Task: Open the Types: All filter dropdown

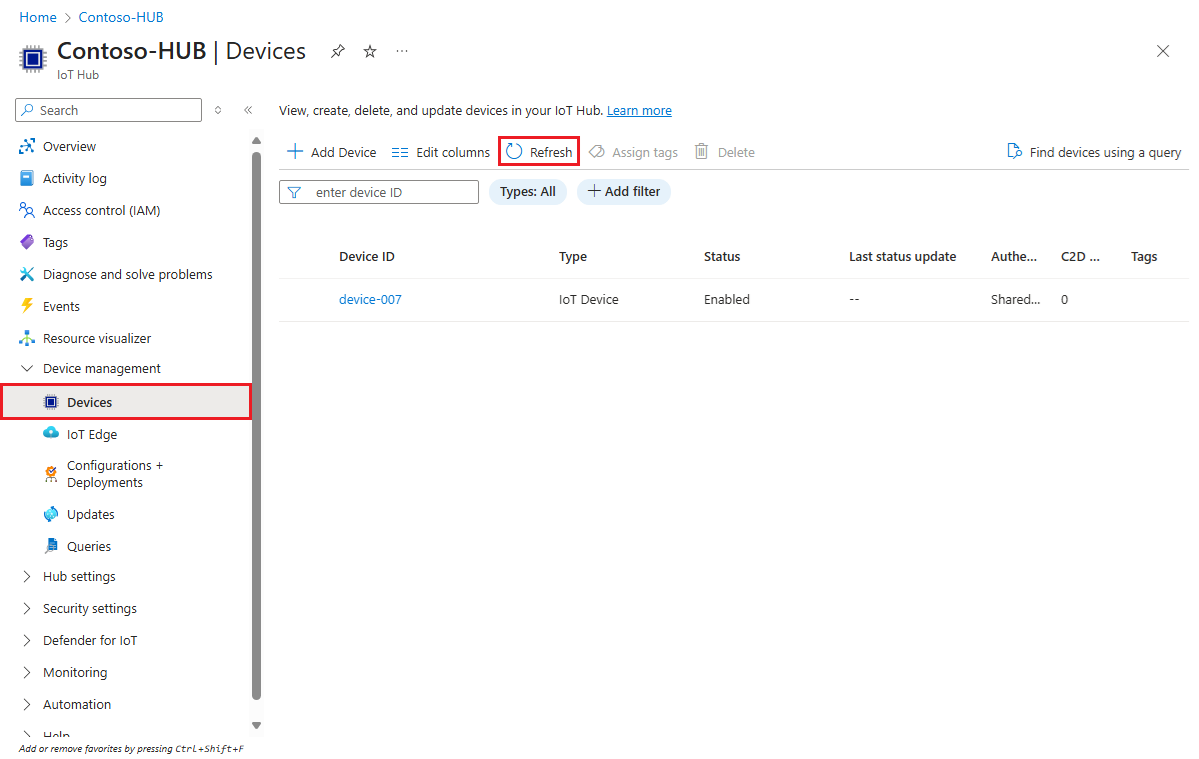Action: coord(528,191)
